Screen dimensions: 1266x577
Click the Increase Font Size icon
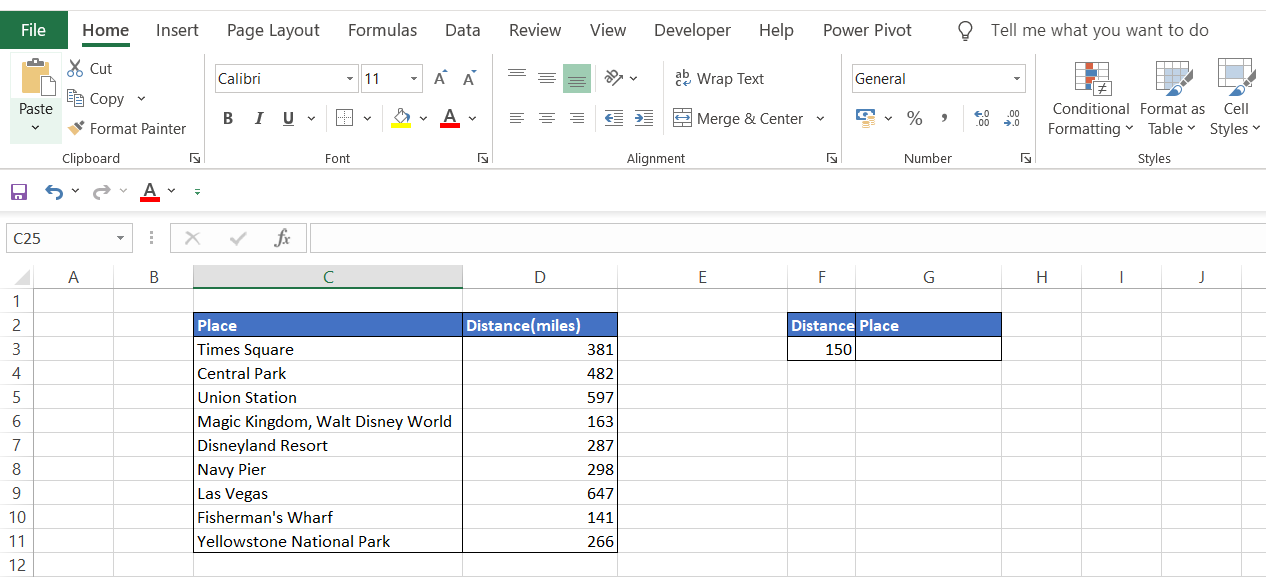pyautogui.click(x=440, y=79)
